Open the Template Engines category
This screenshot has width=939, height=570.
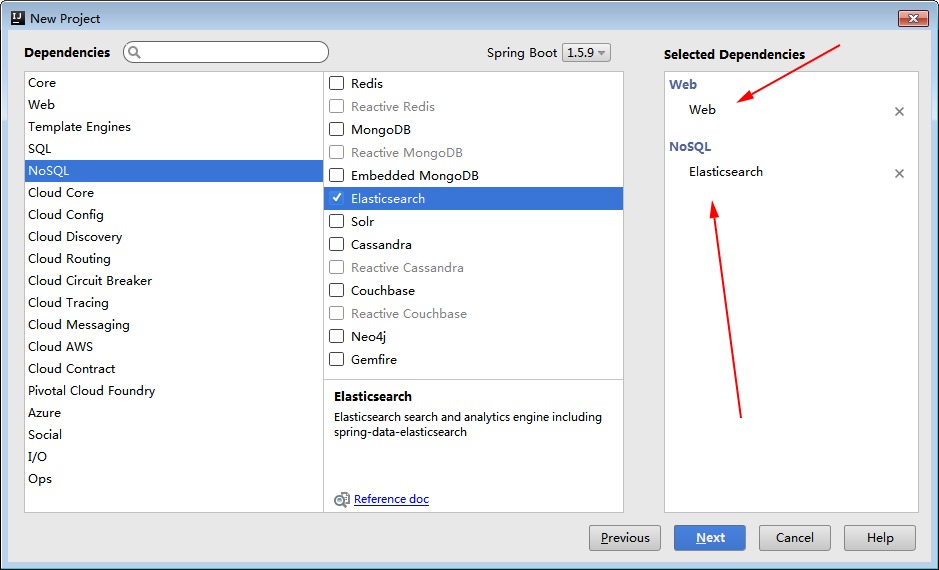(79, 127)
